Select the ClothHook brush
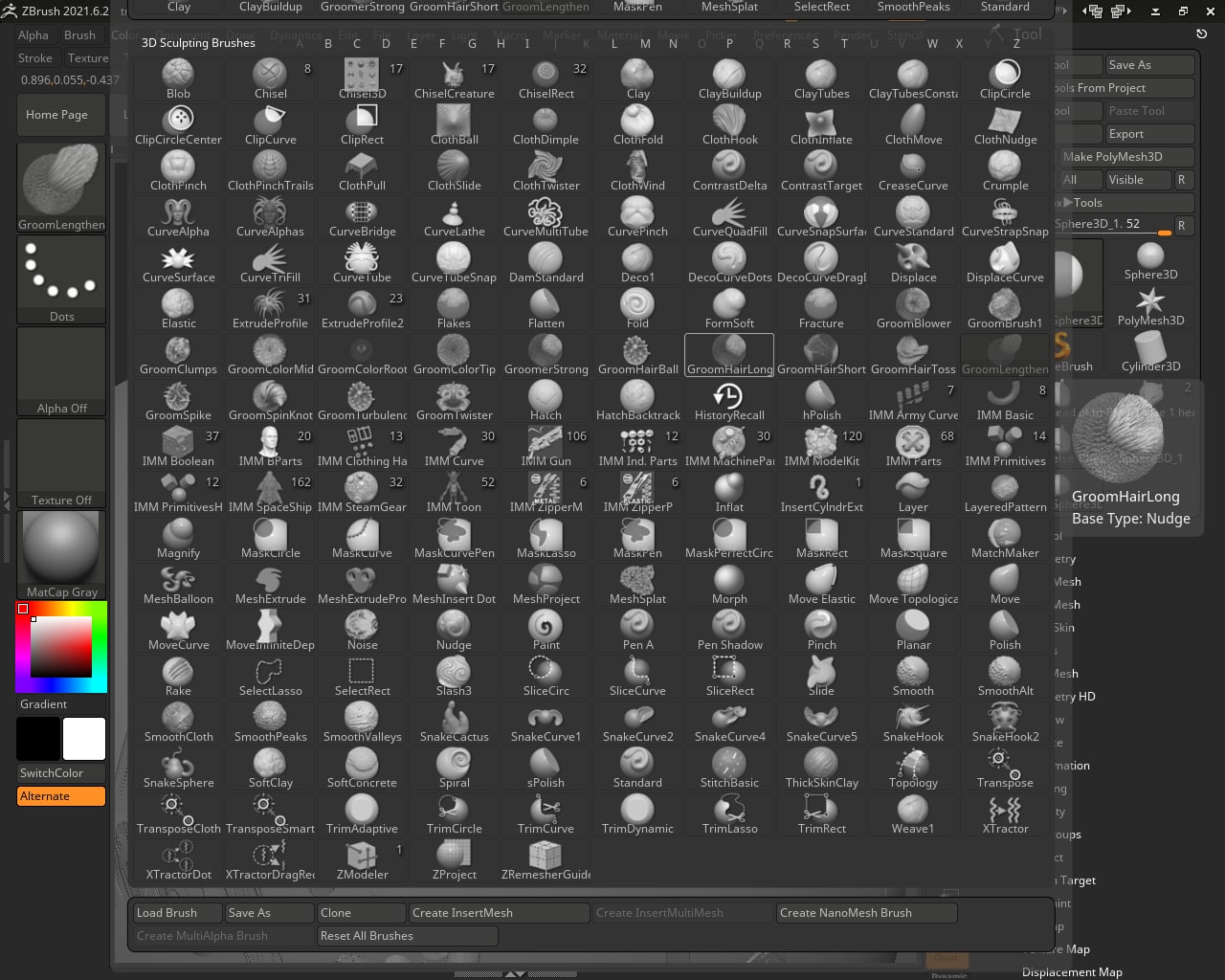 click(x=729, y=125)
